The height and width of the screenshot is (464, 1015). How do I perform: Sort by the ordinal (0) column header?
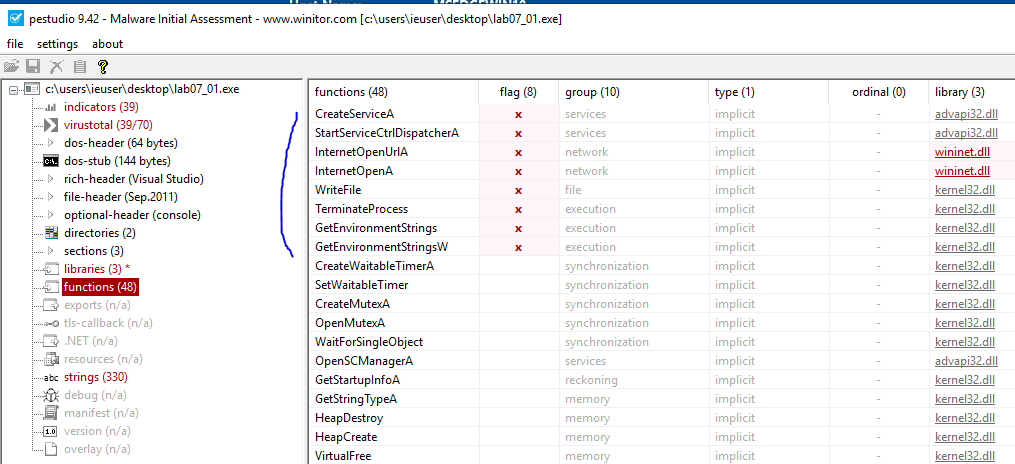point(878,93)
